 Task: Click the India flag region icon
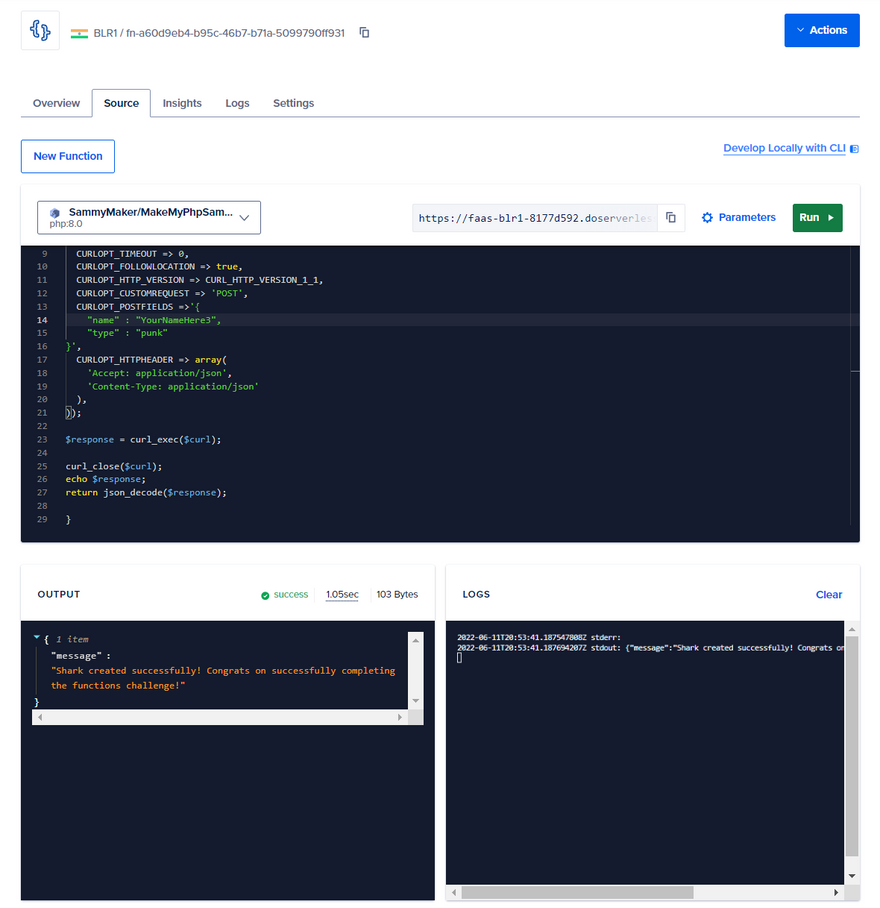(x=79, y=33)
